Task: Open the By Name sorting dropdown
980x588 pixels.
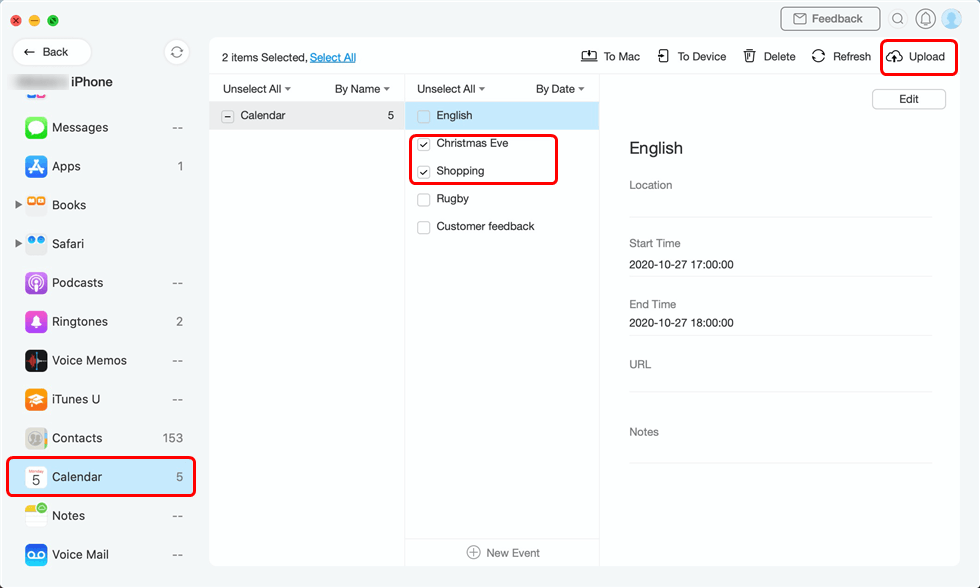Action: [x=361, y=88]
